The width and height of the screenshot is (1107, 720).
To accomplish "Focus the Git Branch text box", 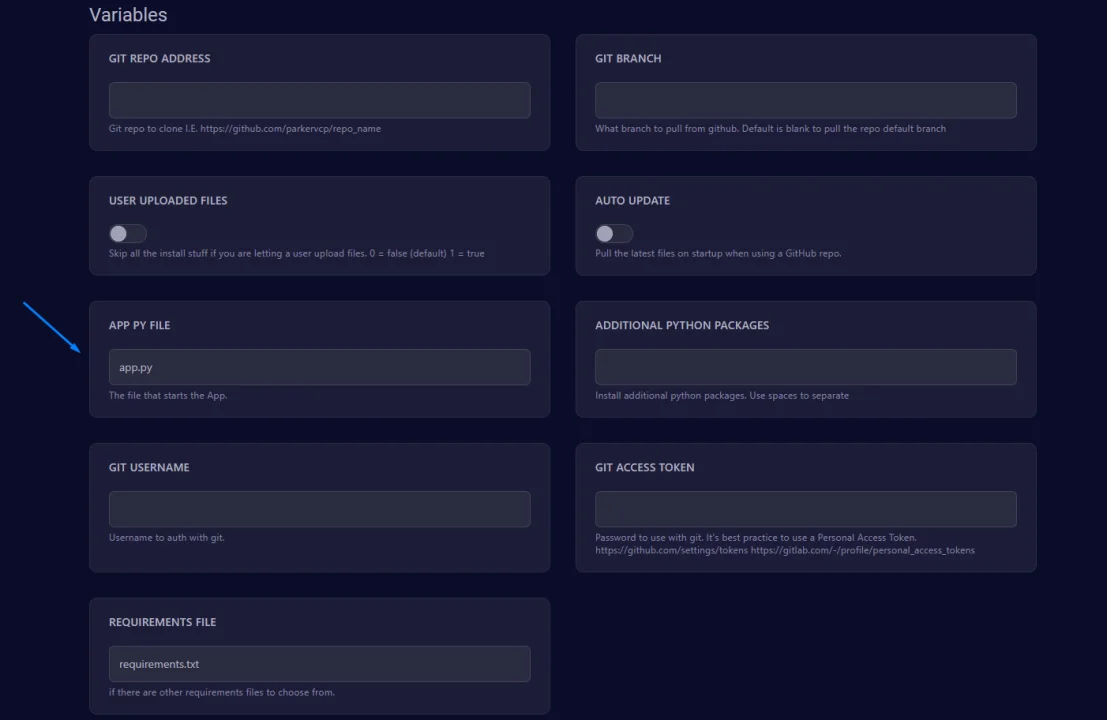I will point(805,100).
